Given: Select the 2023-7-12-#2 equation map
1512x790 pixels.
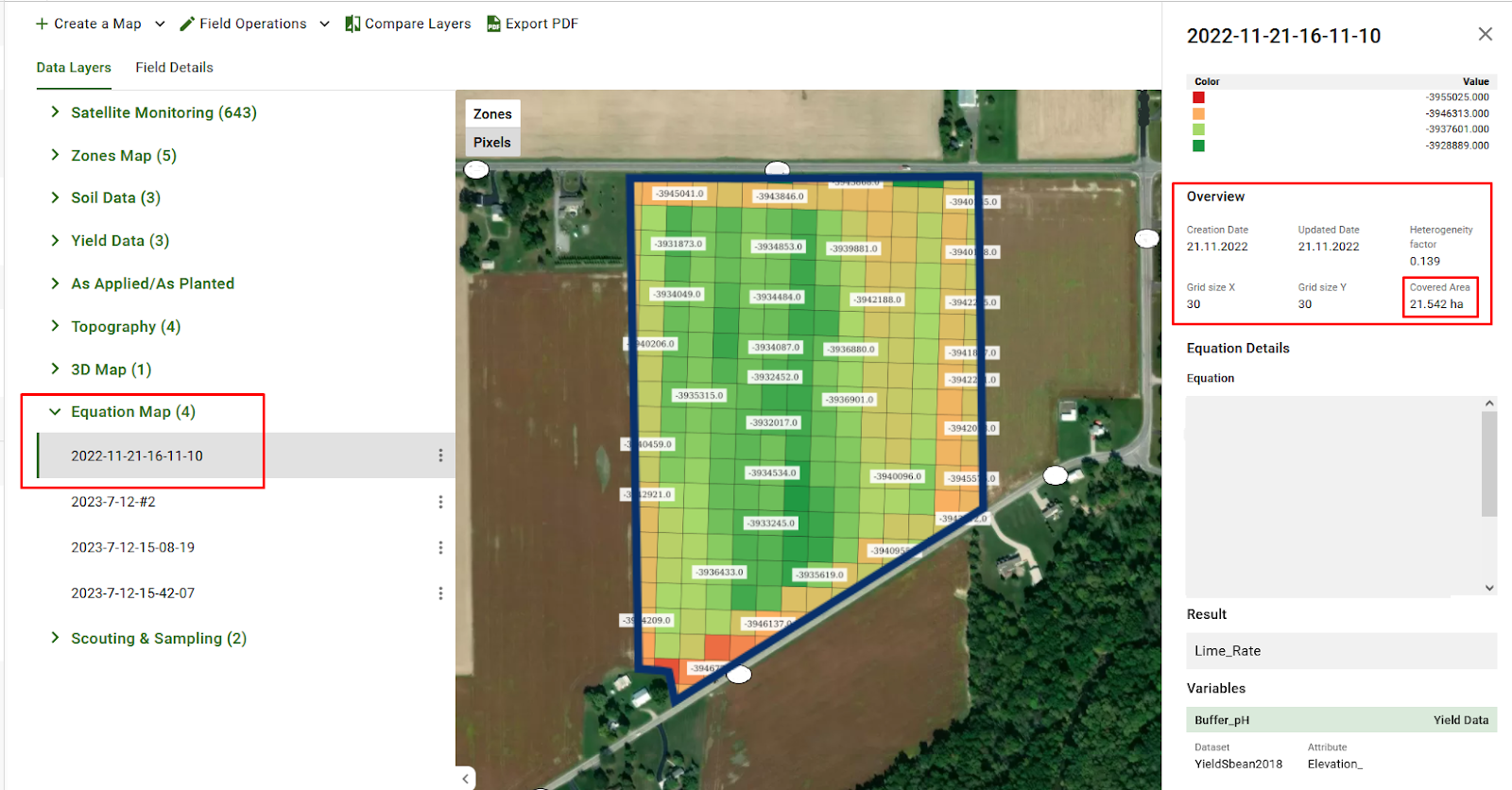Looking at the screenshot, I should [x=113, y=502].
